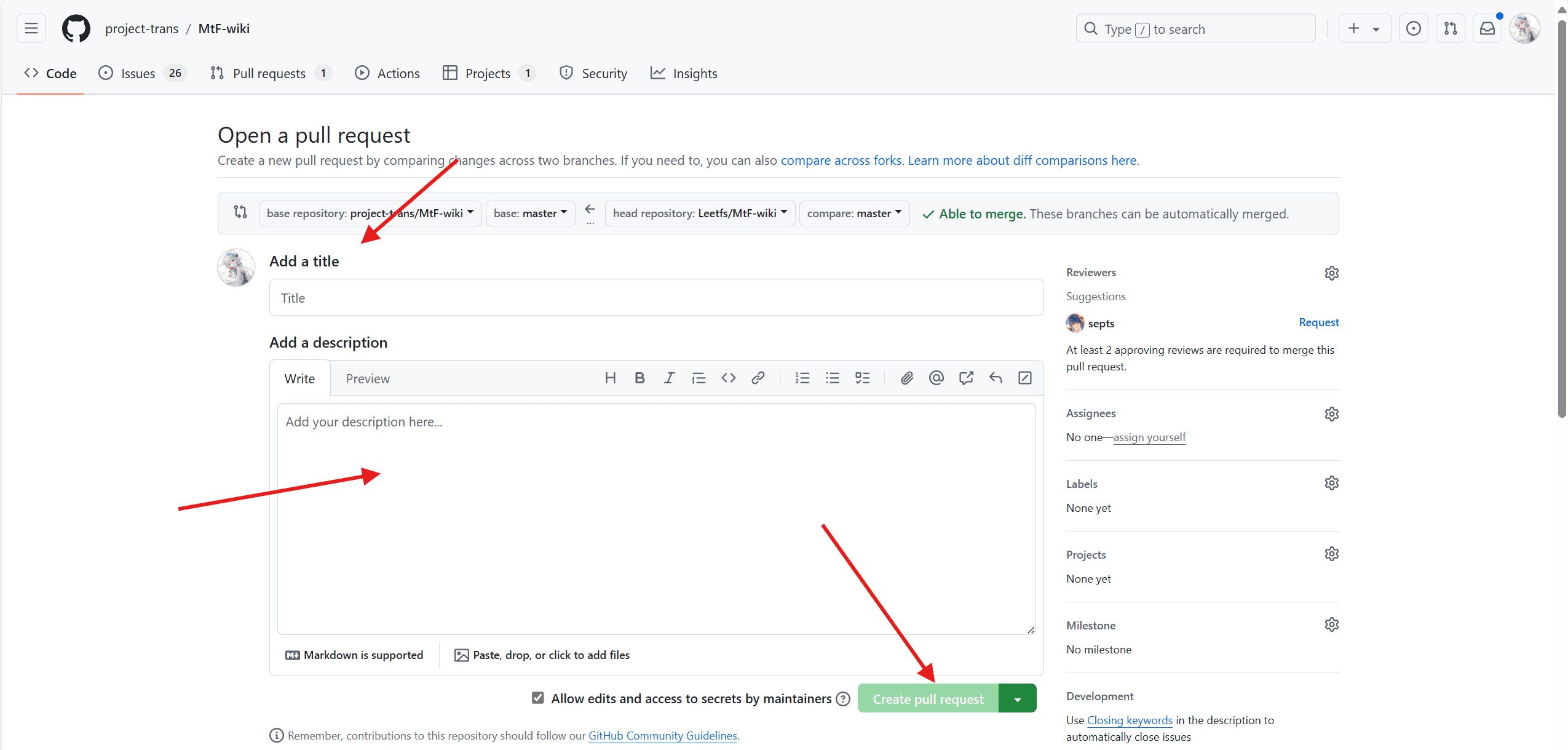Open notifications inbox icon
This screenshot has width=1568, height=750.
pyautogui.click(x=1487, y=28)
